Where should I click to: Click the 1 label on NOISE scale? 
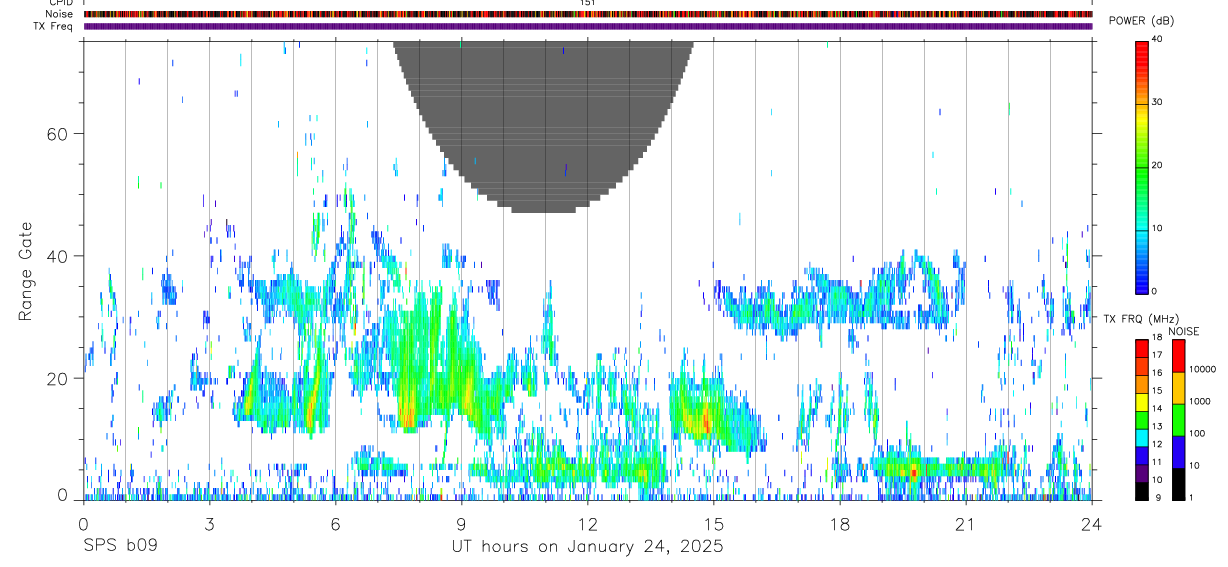(x=1191, y=498)
